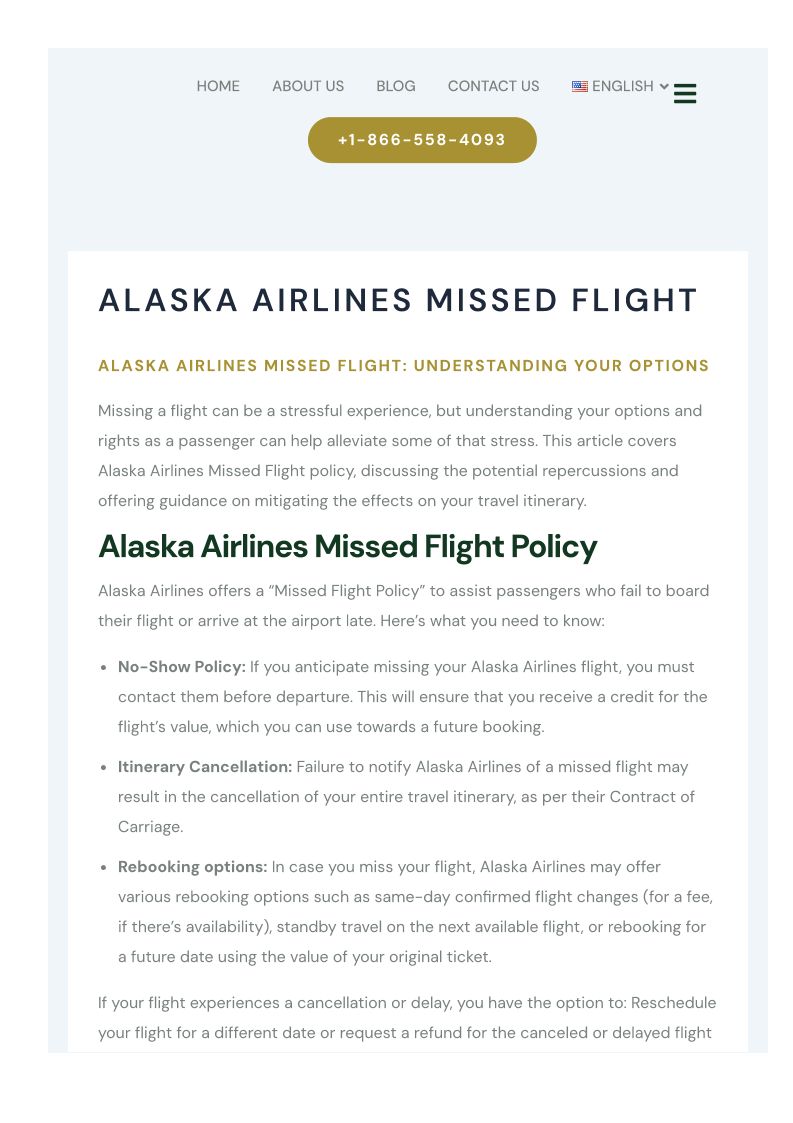This screenshot has height=1123, width=793.
Task: Navigate to the BLOG page
Action: pyautogui.click(x=396, y=87)
